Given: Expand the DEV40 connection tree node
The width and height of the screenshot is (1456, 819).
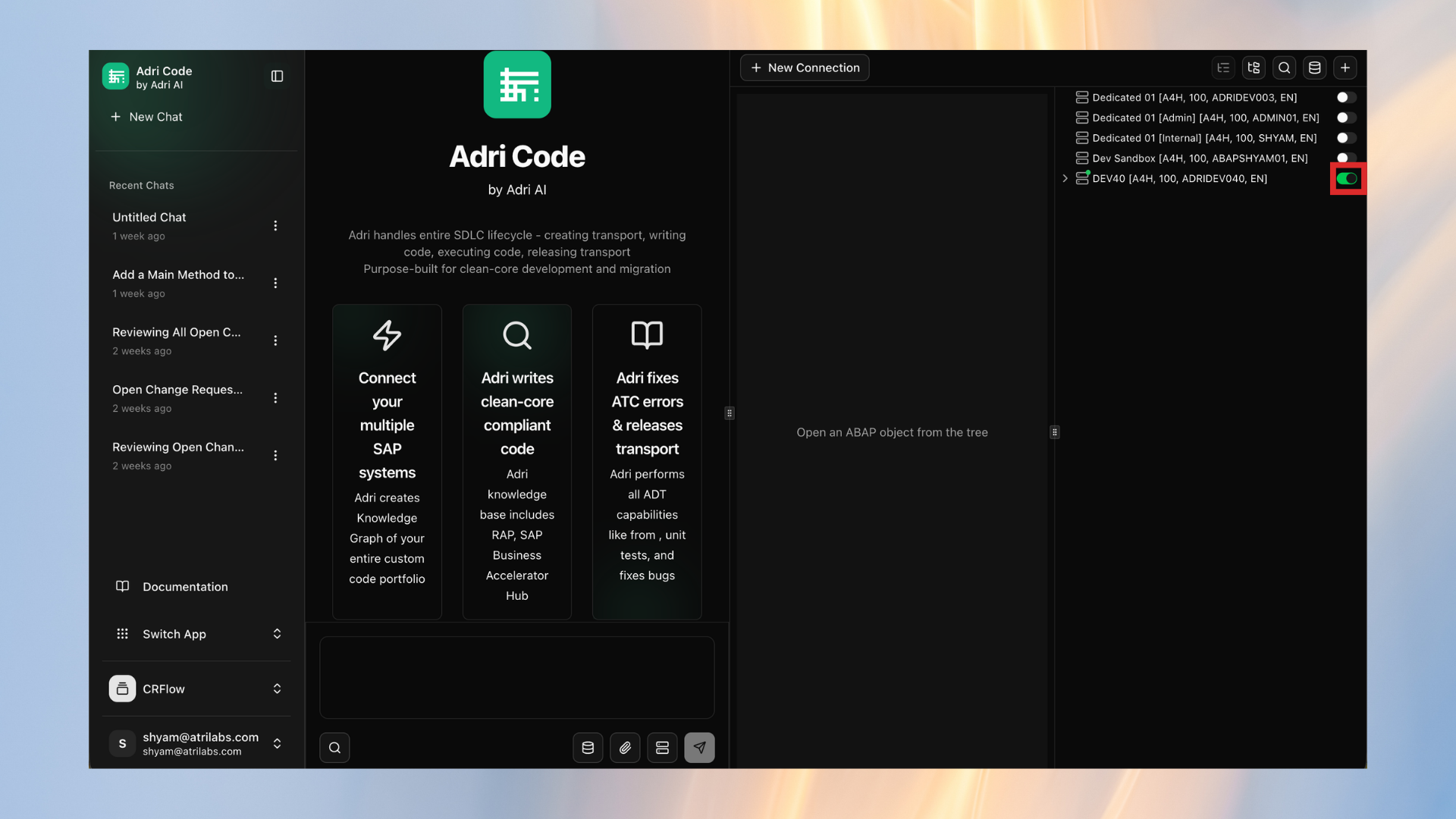Looking at the screenshot, I should click(x=1065, y=179).
